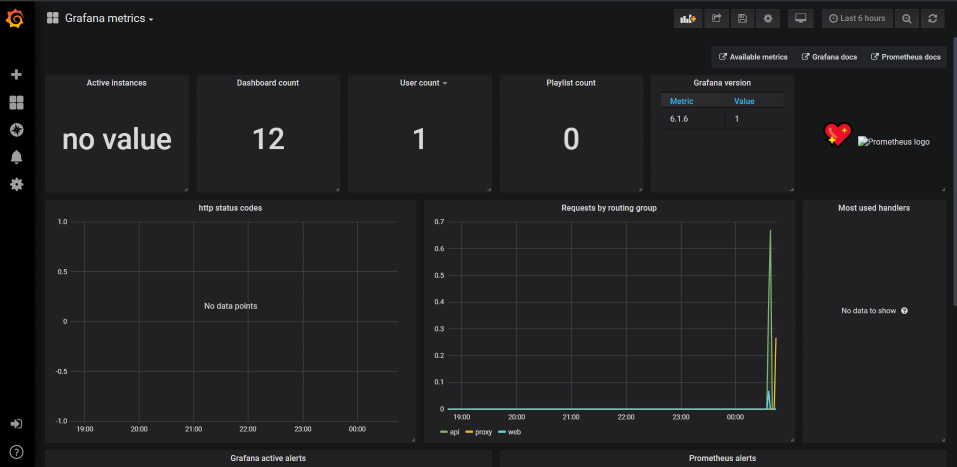Image resolution: width=957 pixels, height=467 pixels.
Task: Click the dashboard grid icon beside title
Action: click(52, 18)
